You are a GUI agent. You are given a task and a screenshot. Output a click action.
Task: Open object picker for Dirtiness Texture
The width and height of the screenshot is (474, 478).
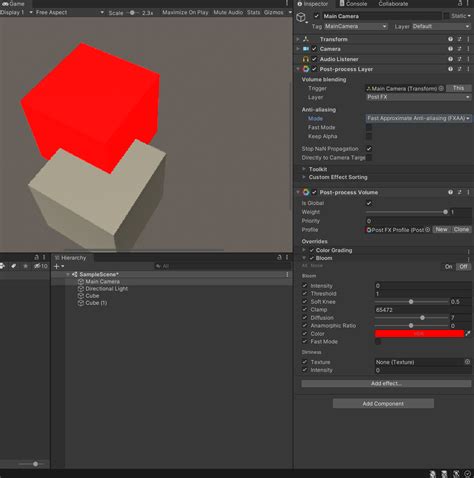pyautogui.click(x=467, y=362)
